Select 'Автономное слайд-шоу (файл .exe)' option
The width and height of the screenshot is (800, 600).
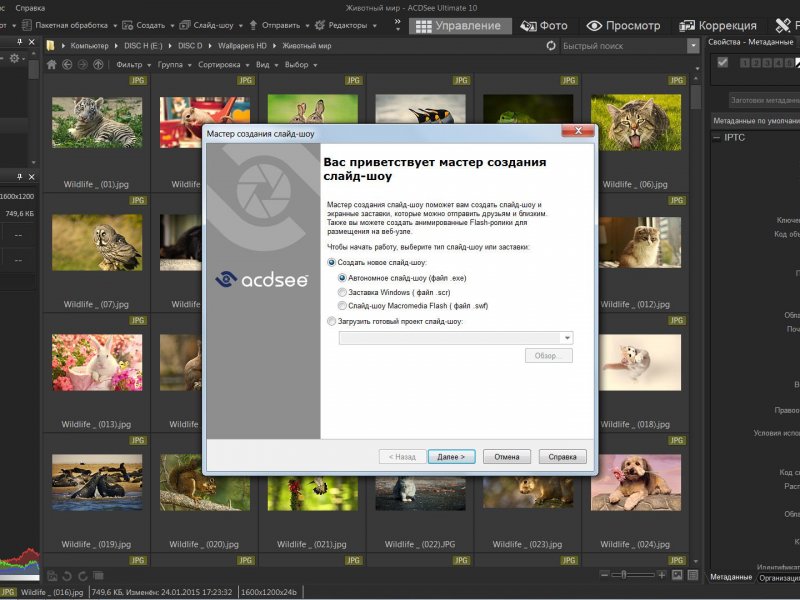342,278
